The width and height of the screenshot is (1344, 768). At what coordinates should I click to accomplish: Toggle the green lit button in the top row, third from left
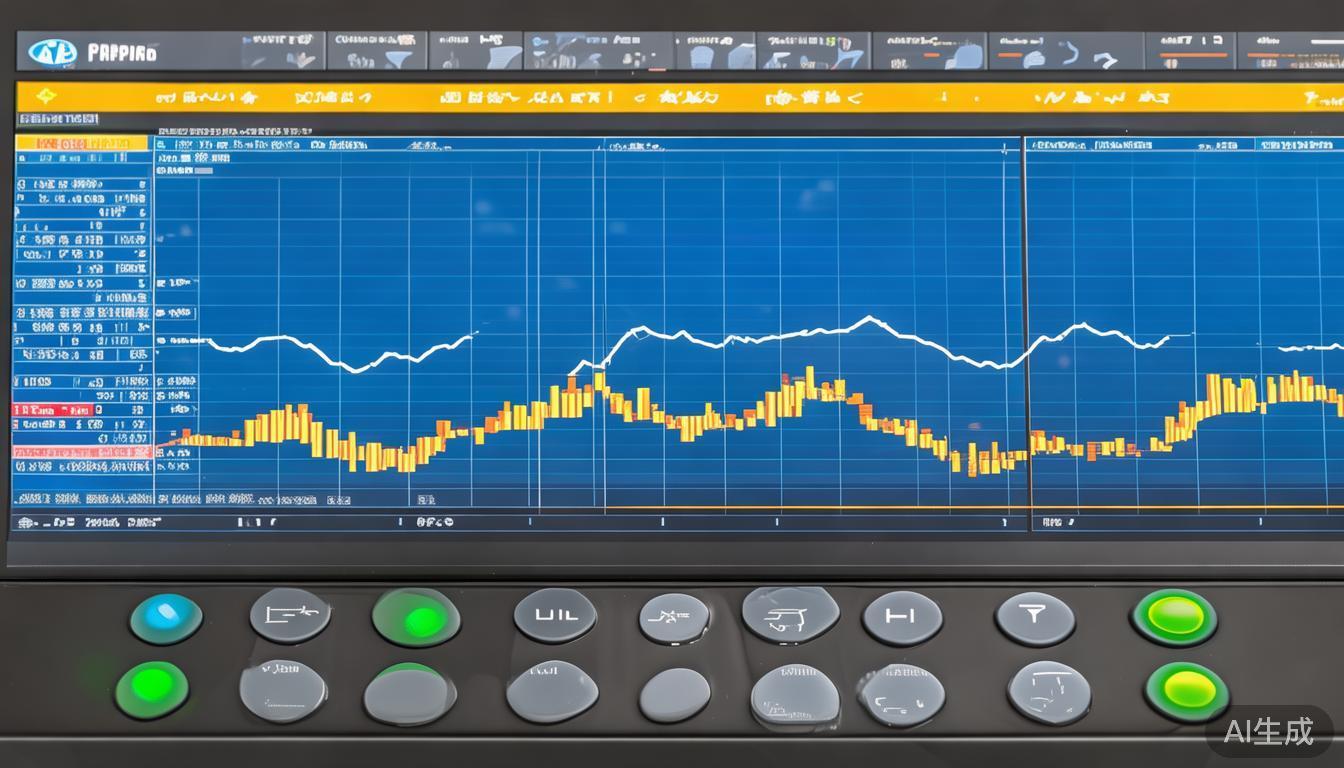[x=416, y=618]
